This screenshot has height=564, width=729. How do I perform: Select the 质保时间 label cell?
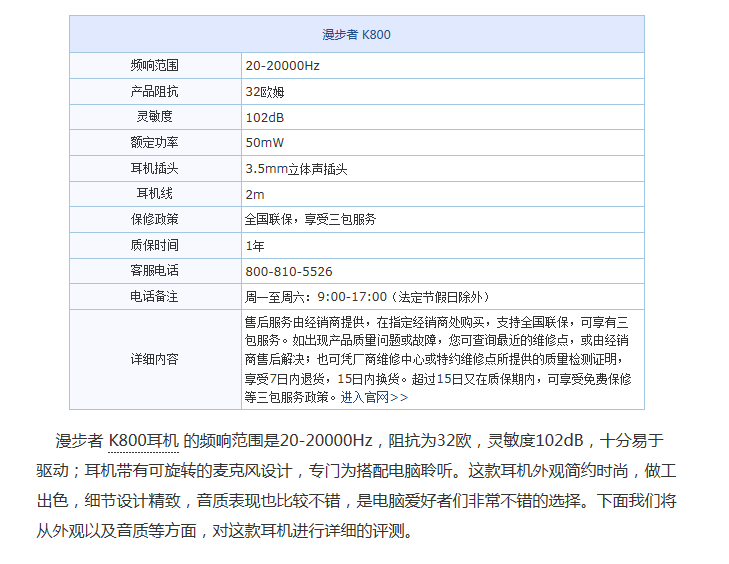click(x=154, y=246)
